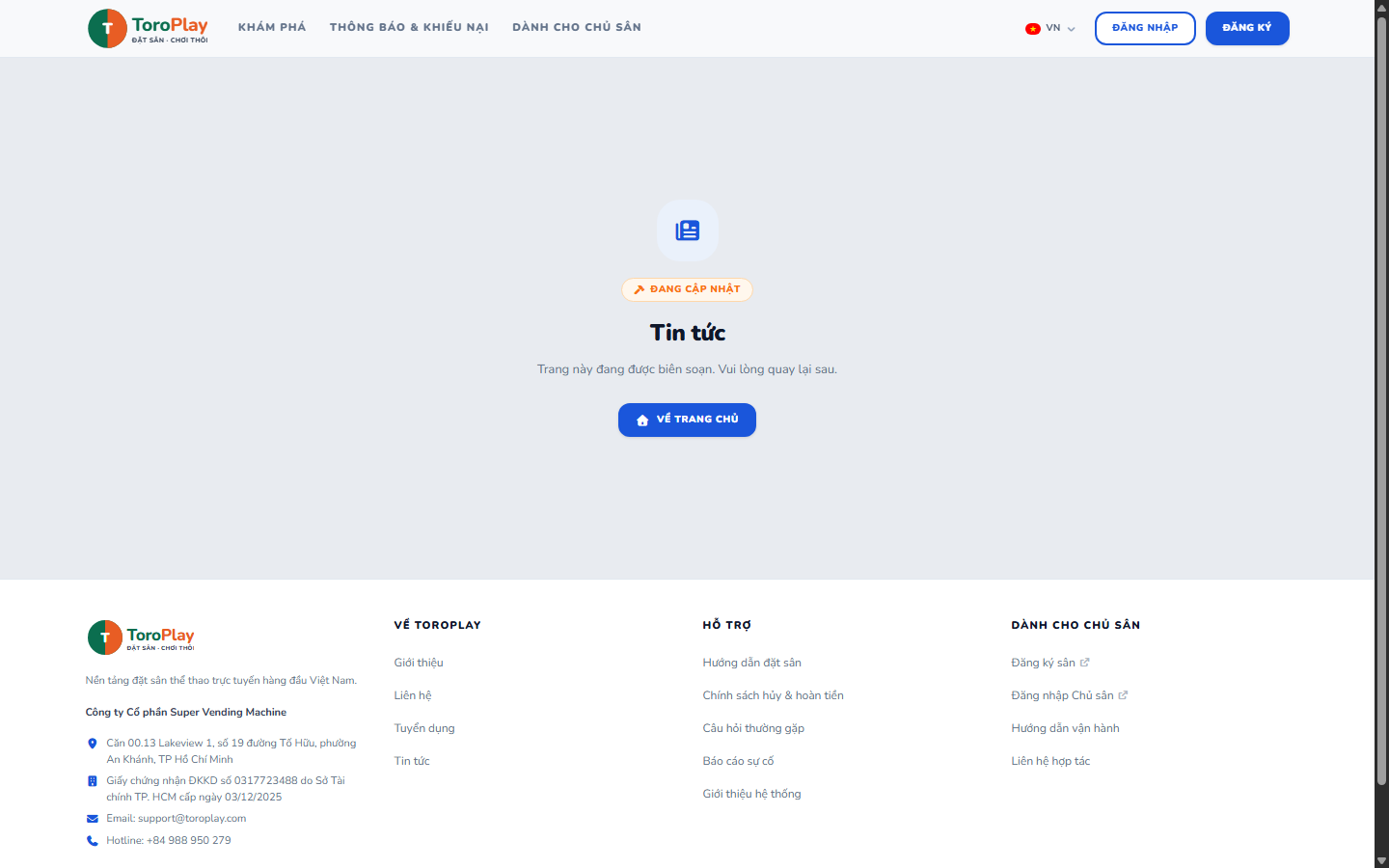Click the wrench icon in Đang Cập Nhật badge
The height and width of the screenshot is (868, 1389).
click(x=640, y=289)
